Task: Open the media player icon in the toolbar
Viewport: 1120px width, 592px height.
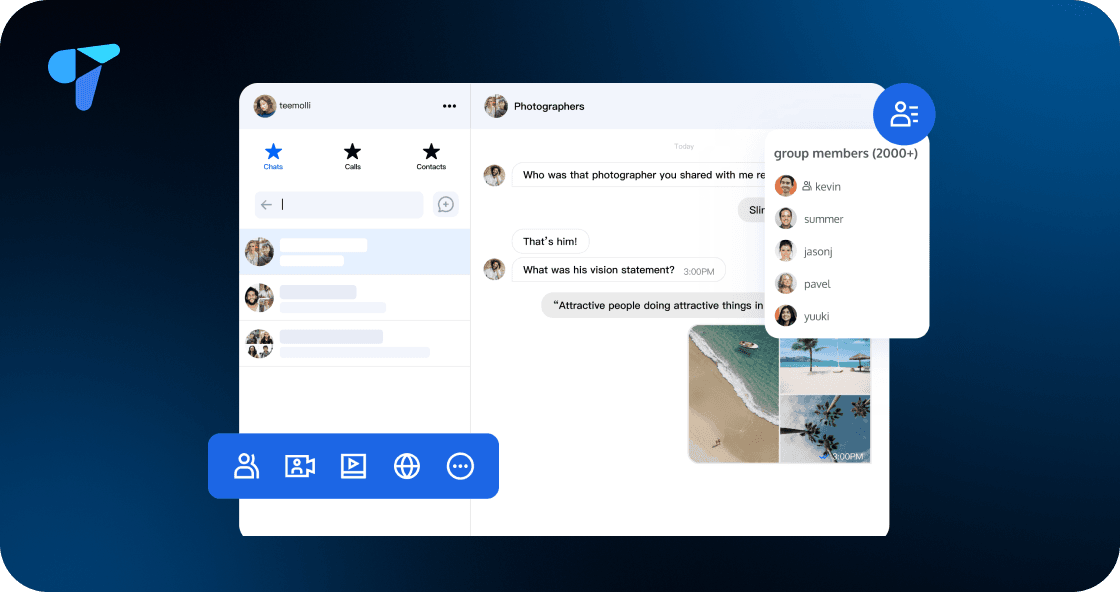Action: pyautogui.click(x=353, y=466)
